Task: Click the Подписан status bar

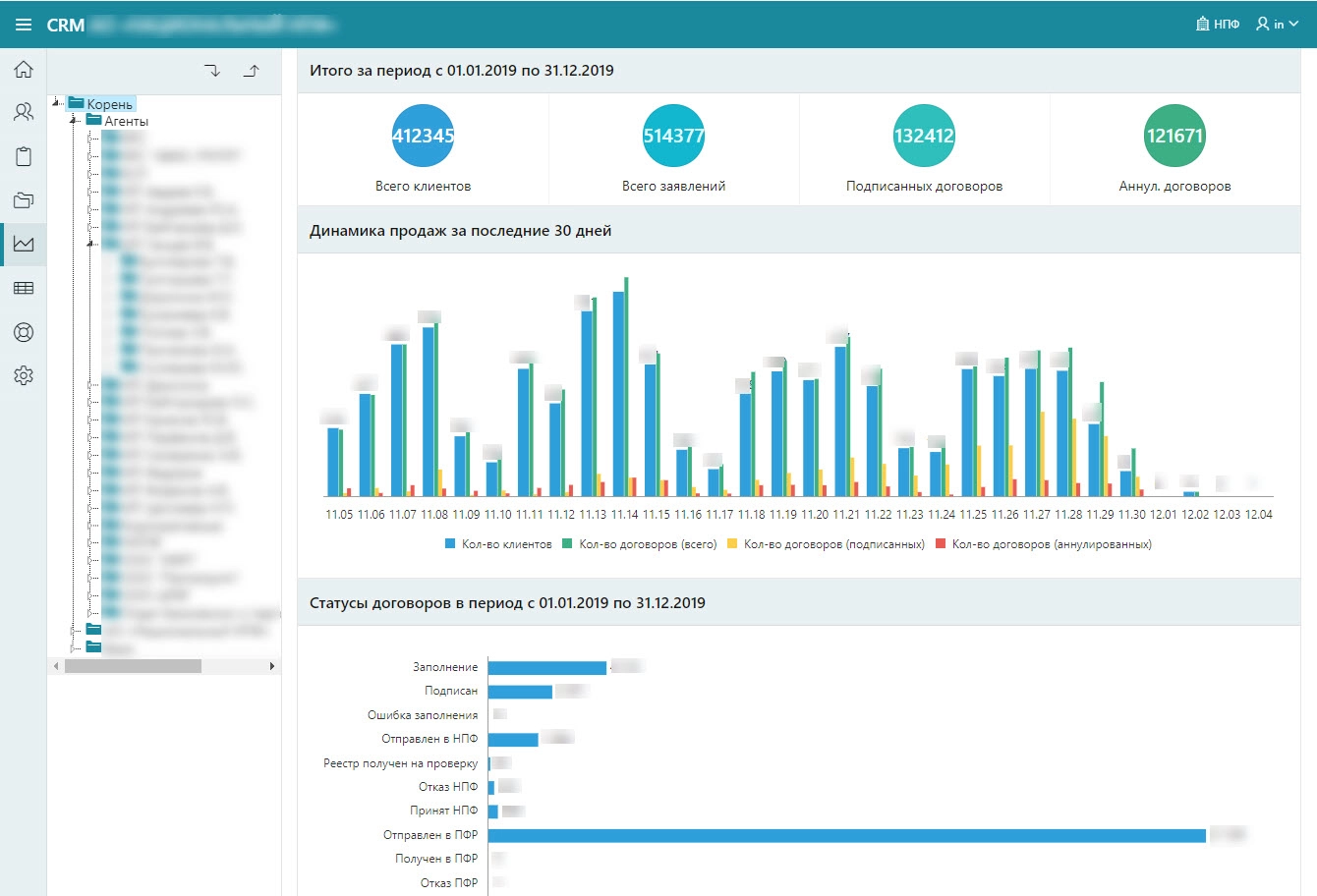Action: point(520,692)
